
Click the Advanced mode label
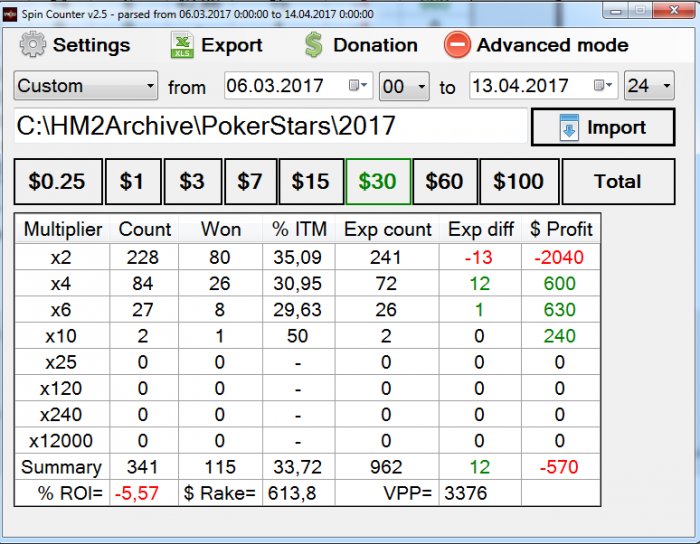pyautogui.click(x=553, y=45)
